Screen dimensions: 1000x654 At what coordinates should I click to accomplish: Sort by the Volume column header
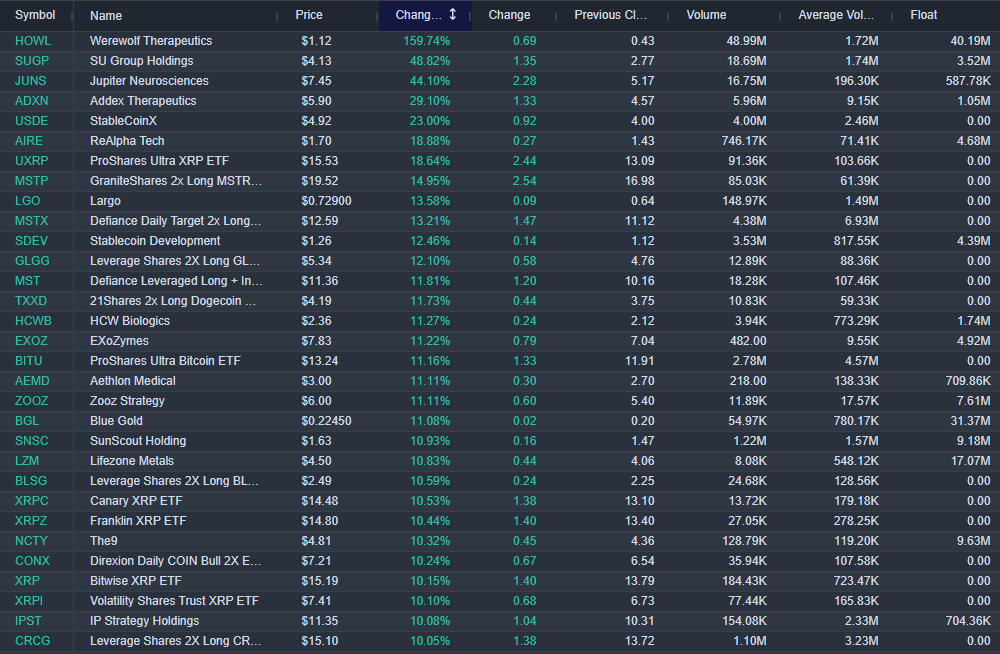706,15
